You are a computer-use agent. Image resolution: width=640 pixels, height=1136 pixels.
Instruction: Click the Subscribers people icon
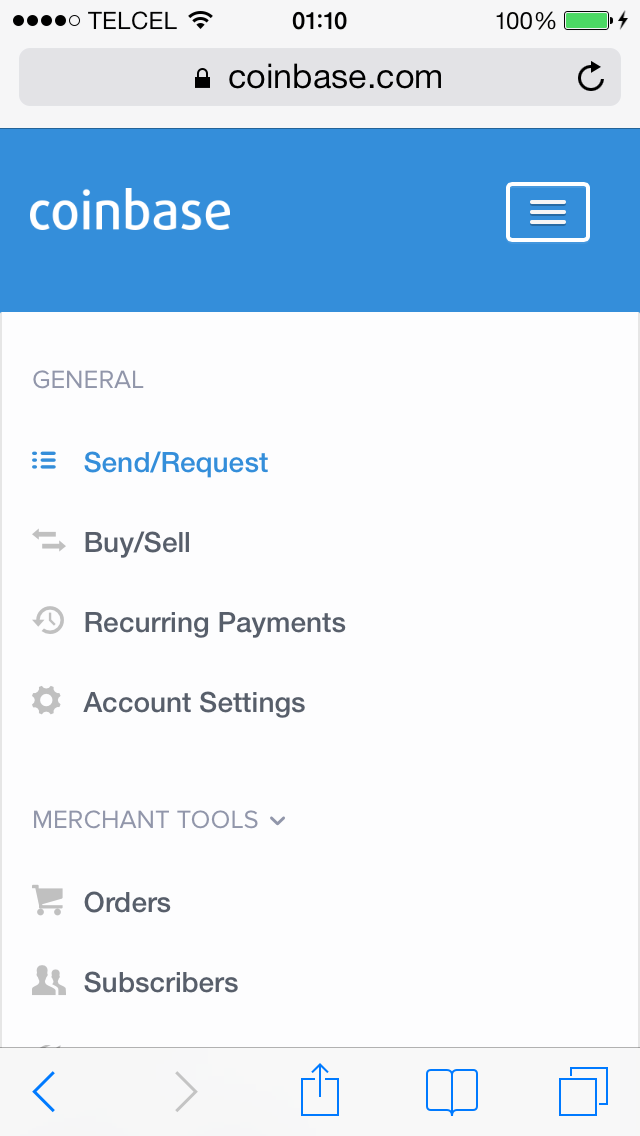click(49, 980)
